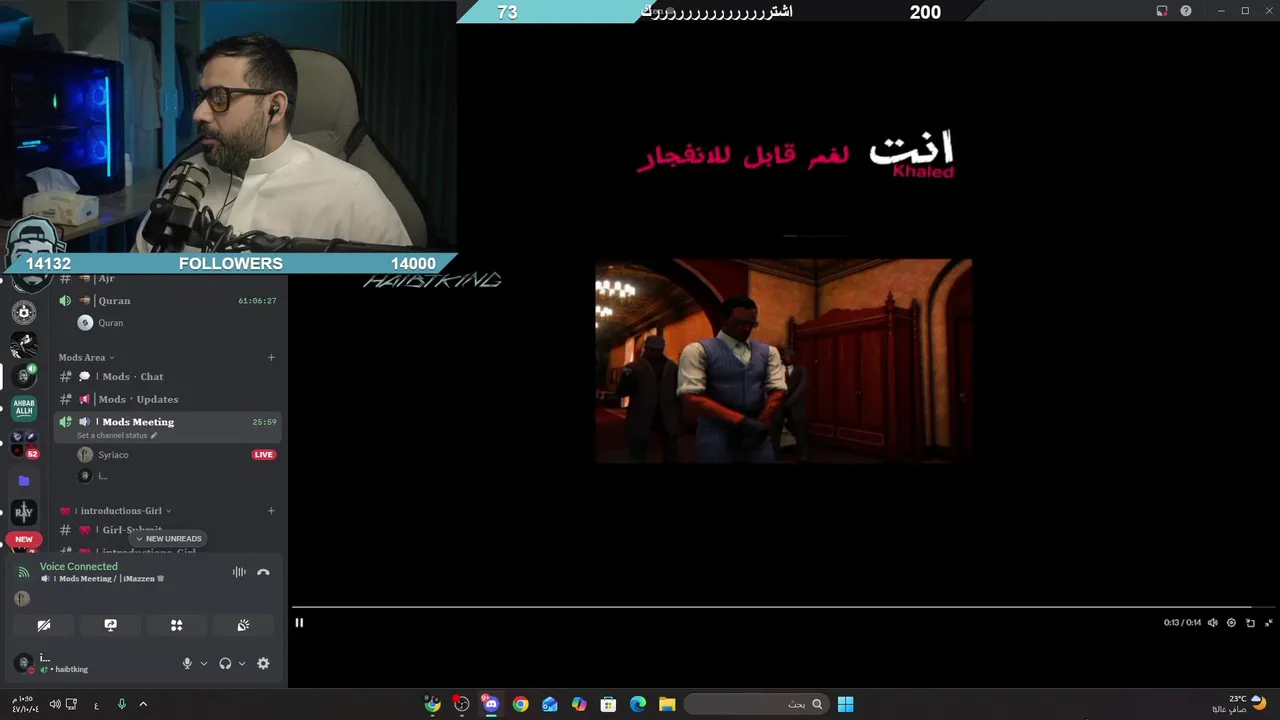Screen dimensions: 1280x720
Task: Collapse the Mods Area category
Action: click(86, 357)
